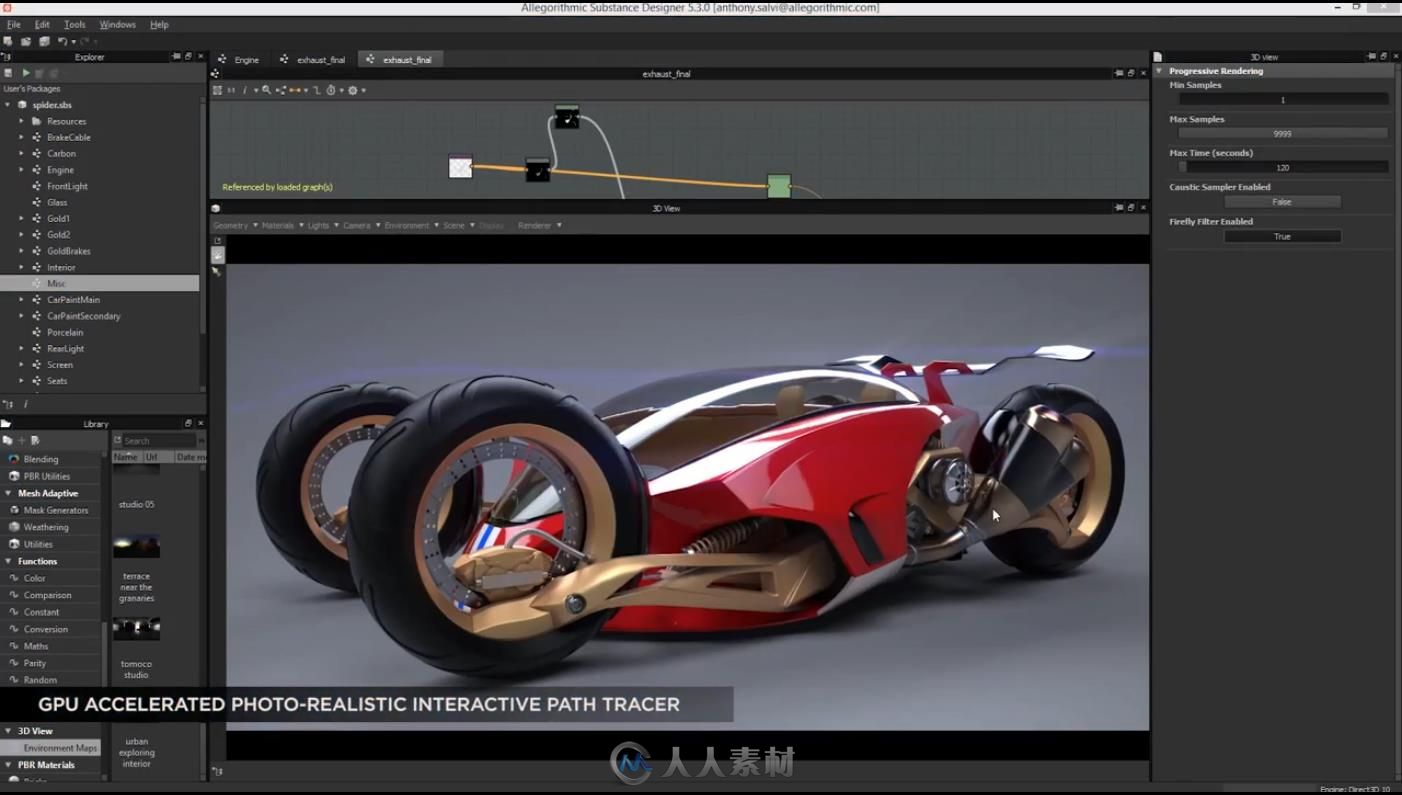The image size is (1402, 795).
Task: Open the Help menu
Action: (x=159, y=24)
